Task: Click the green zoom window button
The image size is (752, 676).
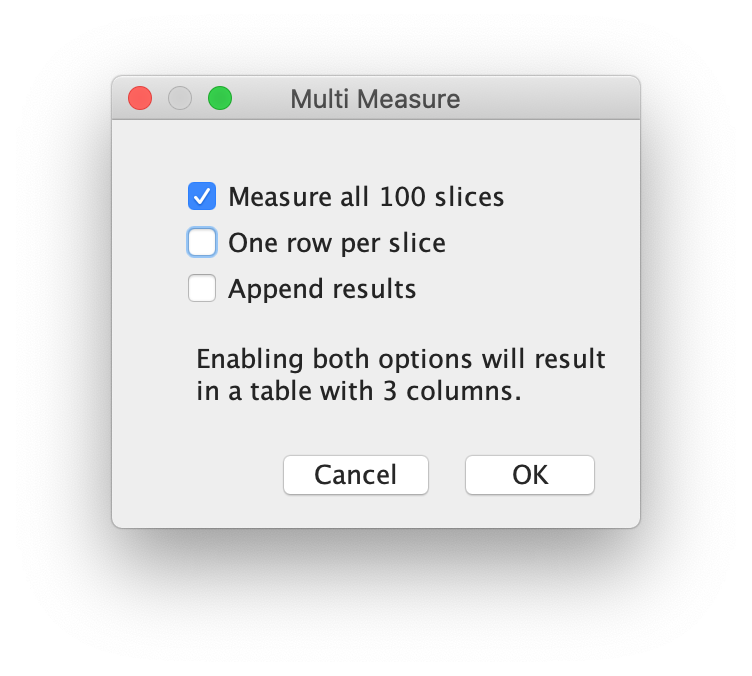Action: [x=219, y=99]
